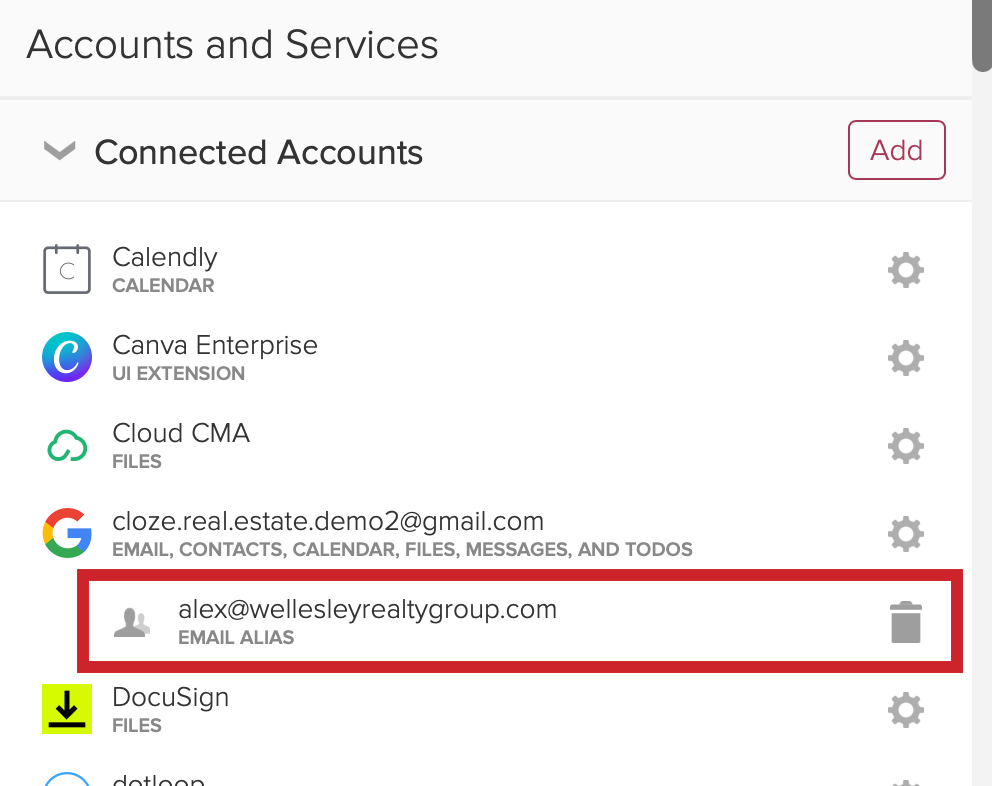992x786 pixels.
Task: Click the Google logo icon
Action: pos(67,533)
